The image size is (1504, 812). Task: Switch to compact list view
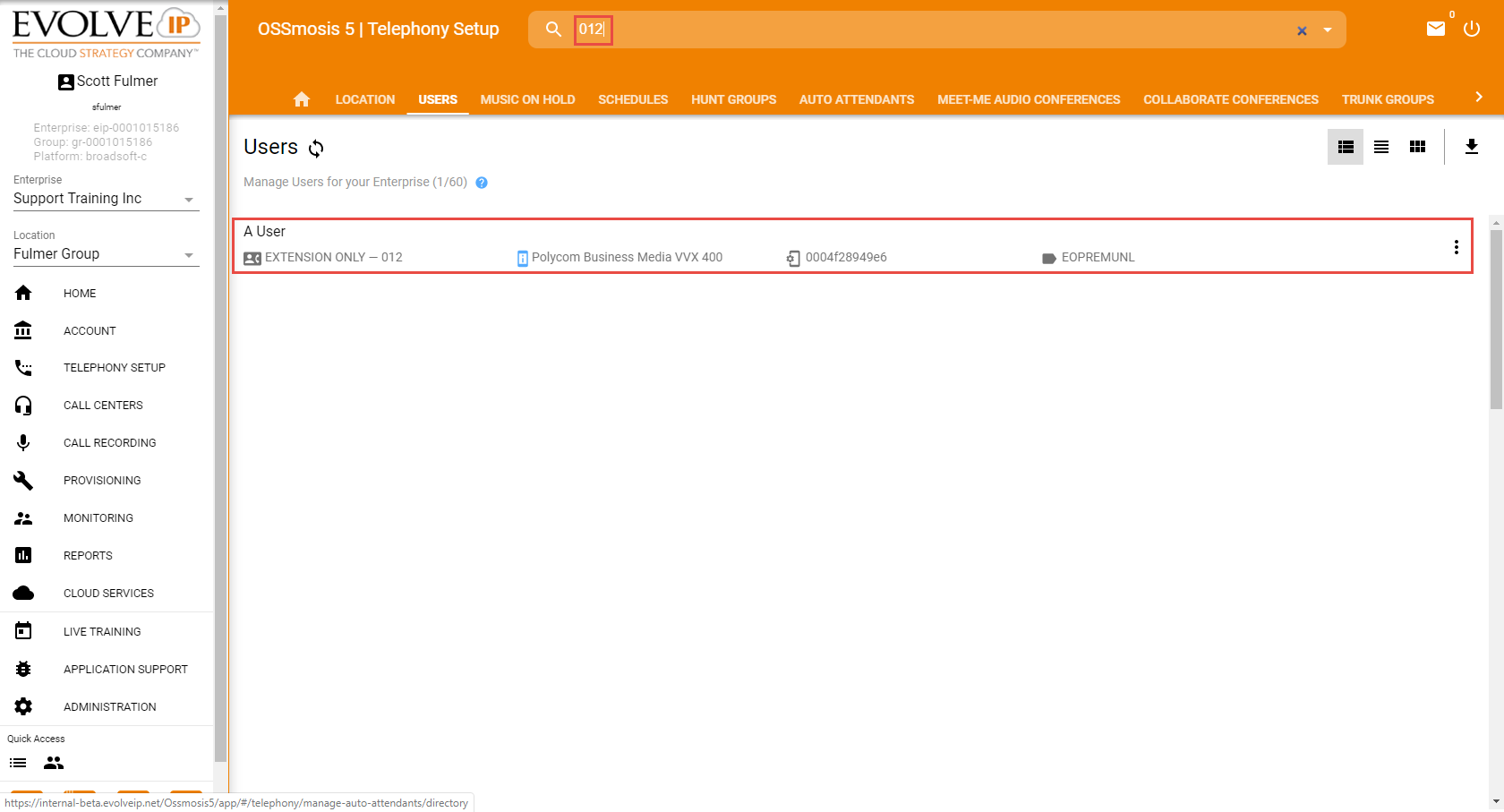1381,147
